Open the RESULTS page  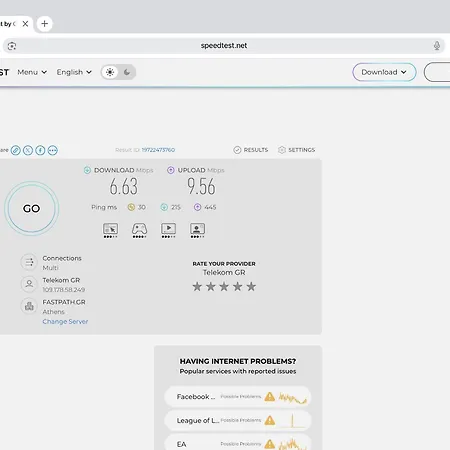251,150
